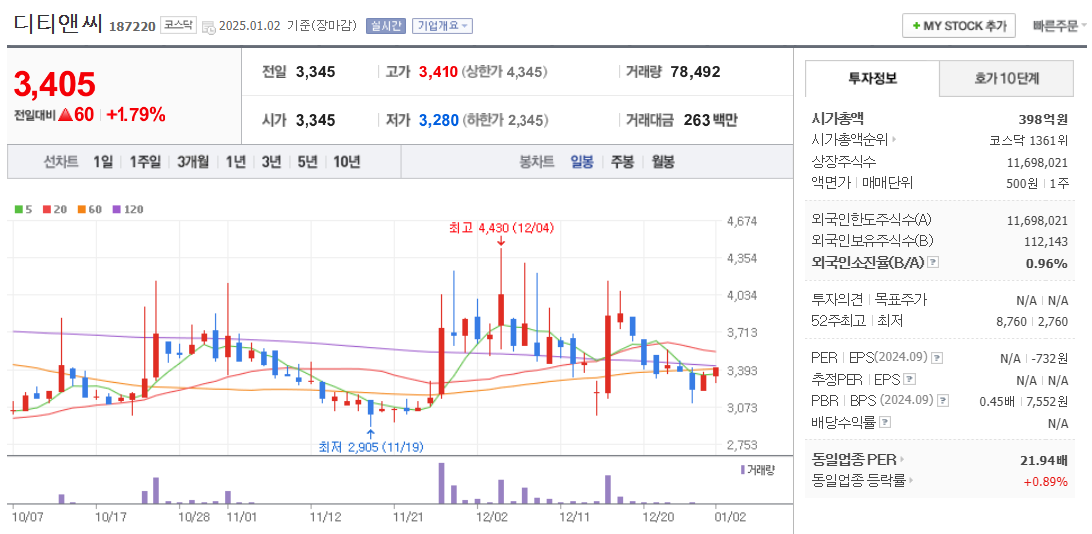
Task: Click the 거래대금 value 263 백만
Action: (710, 120)
